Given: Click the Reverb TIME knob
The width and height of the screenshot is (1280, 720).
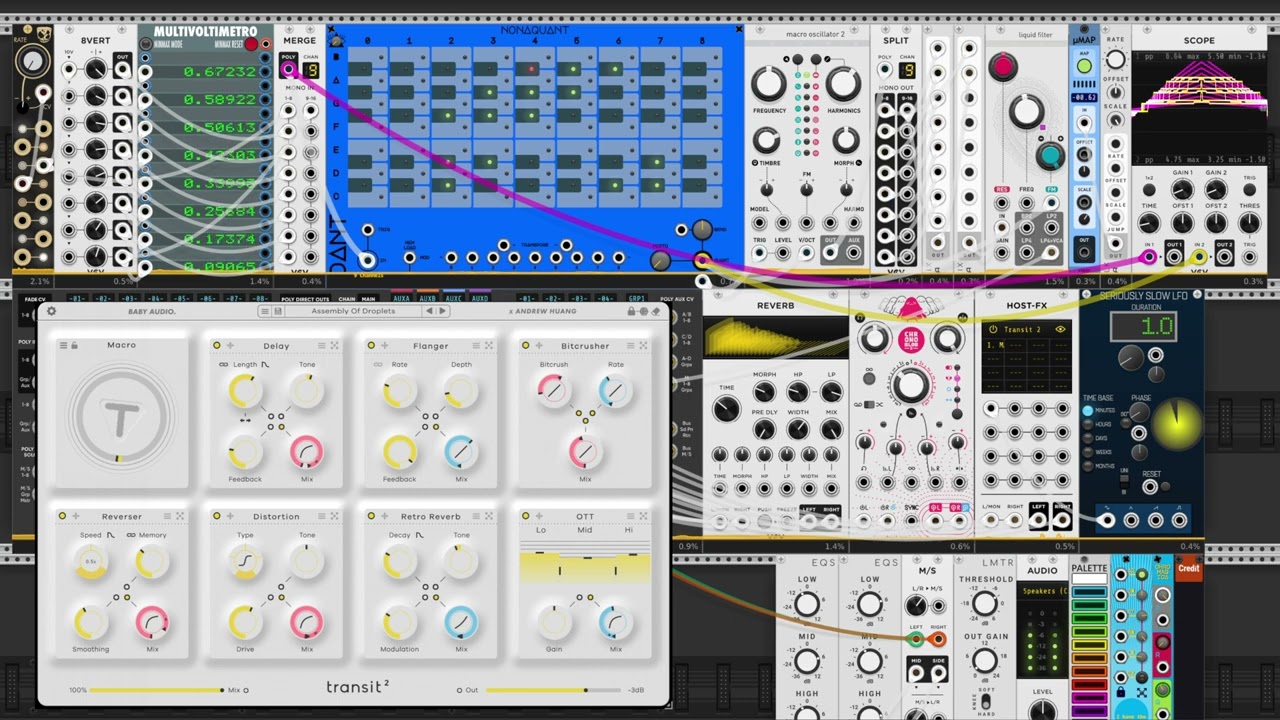Looking at the screenshot, I should pos(726,409).
